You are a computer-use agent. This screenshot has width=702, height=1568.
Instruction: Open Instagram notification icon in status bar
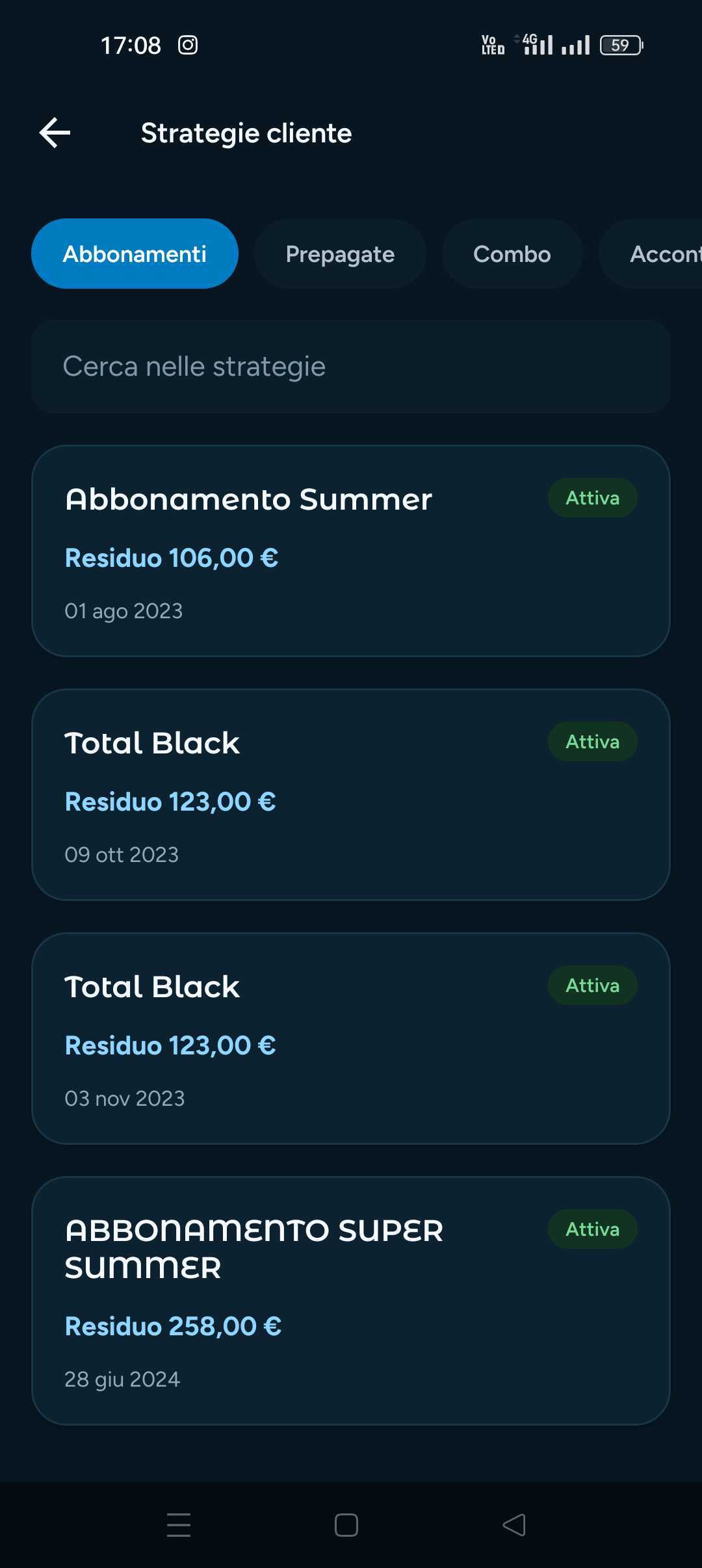tap(188, 45)
